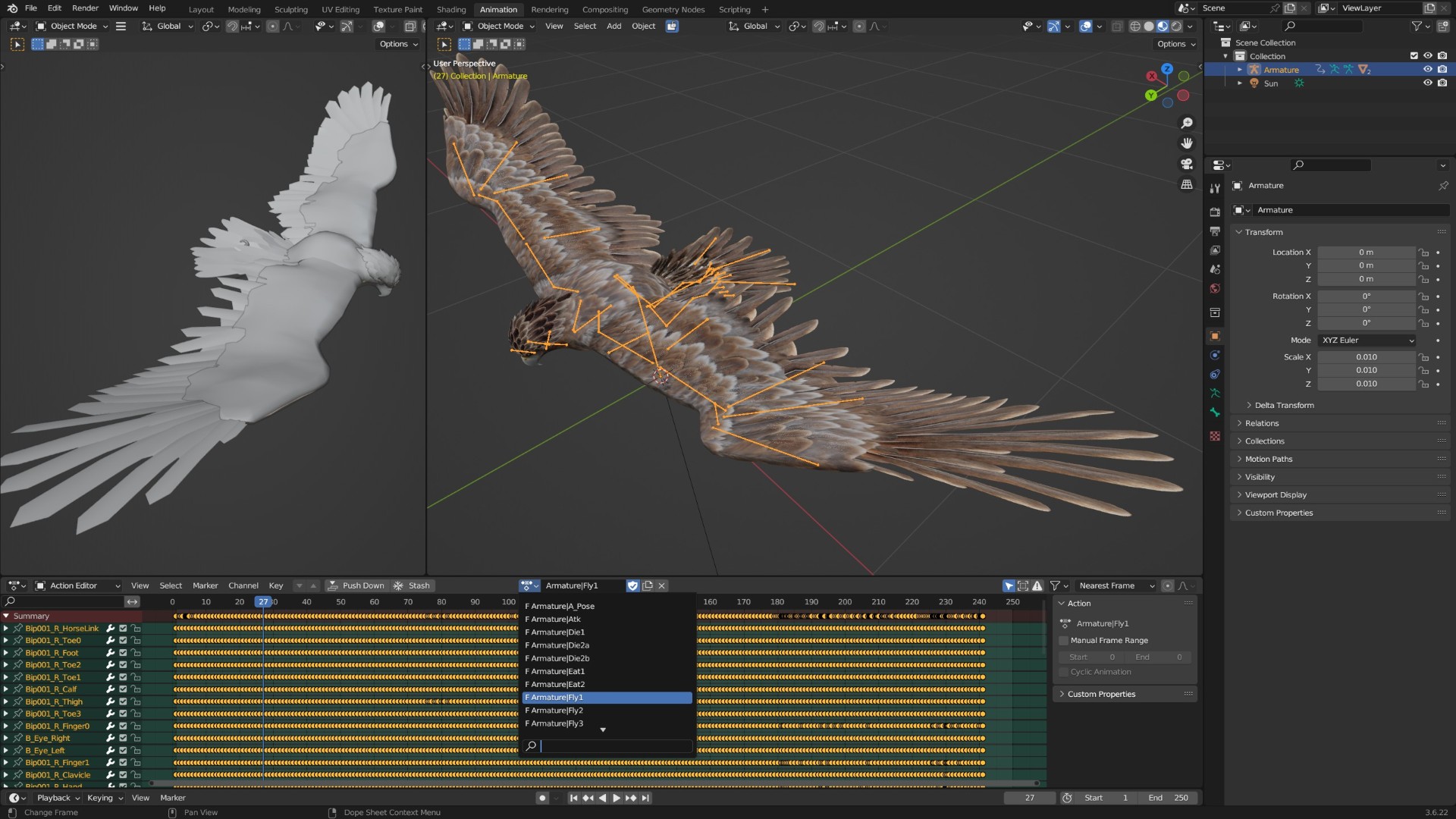The height and width of the screenshot is (819, 1456).
Task: Disable Armature in renders via camera icon
Action: (x=1442, y=70)
